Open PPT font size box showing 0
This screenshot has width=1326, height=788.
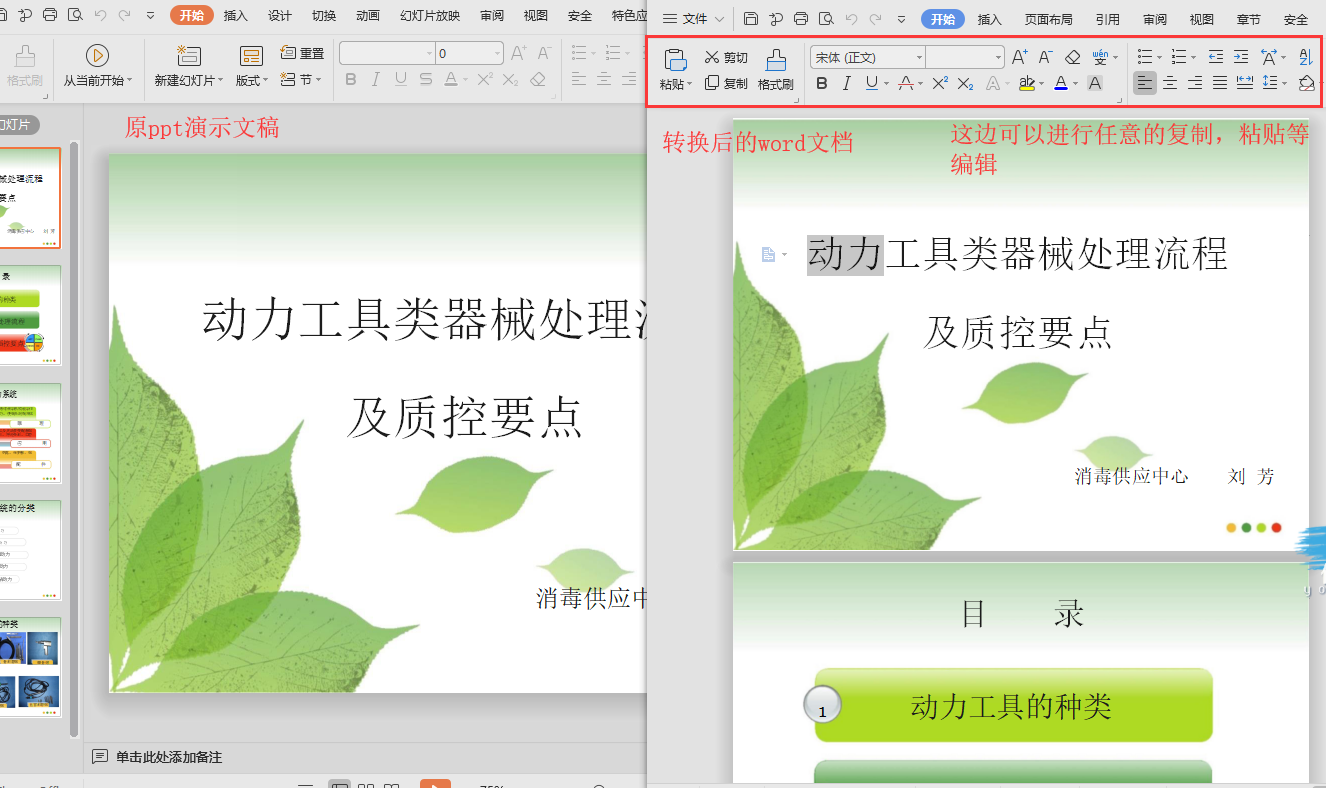[469, 53]
